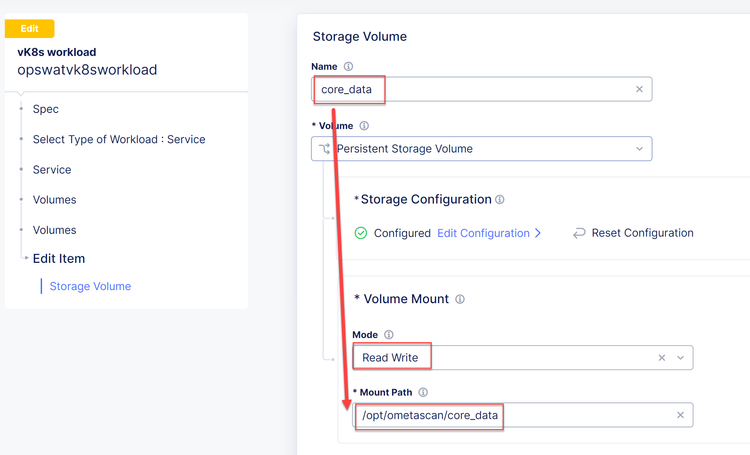
Task: Click the info icon beside Mount Path
Action: point(424,393)
